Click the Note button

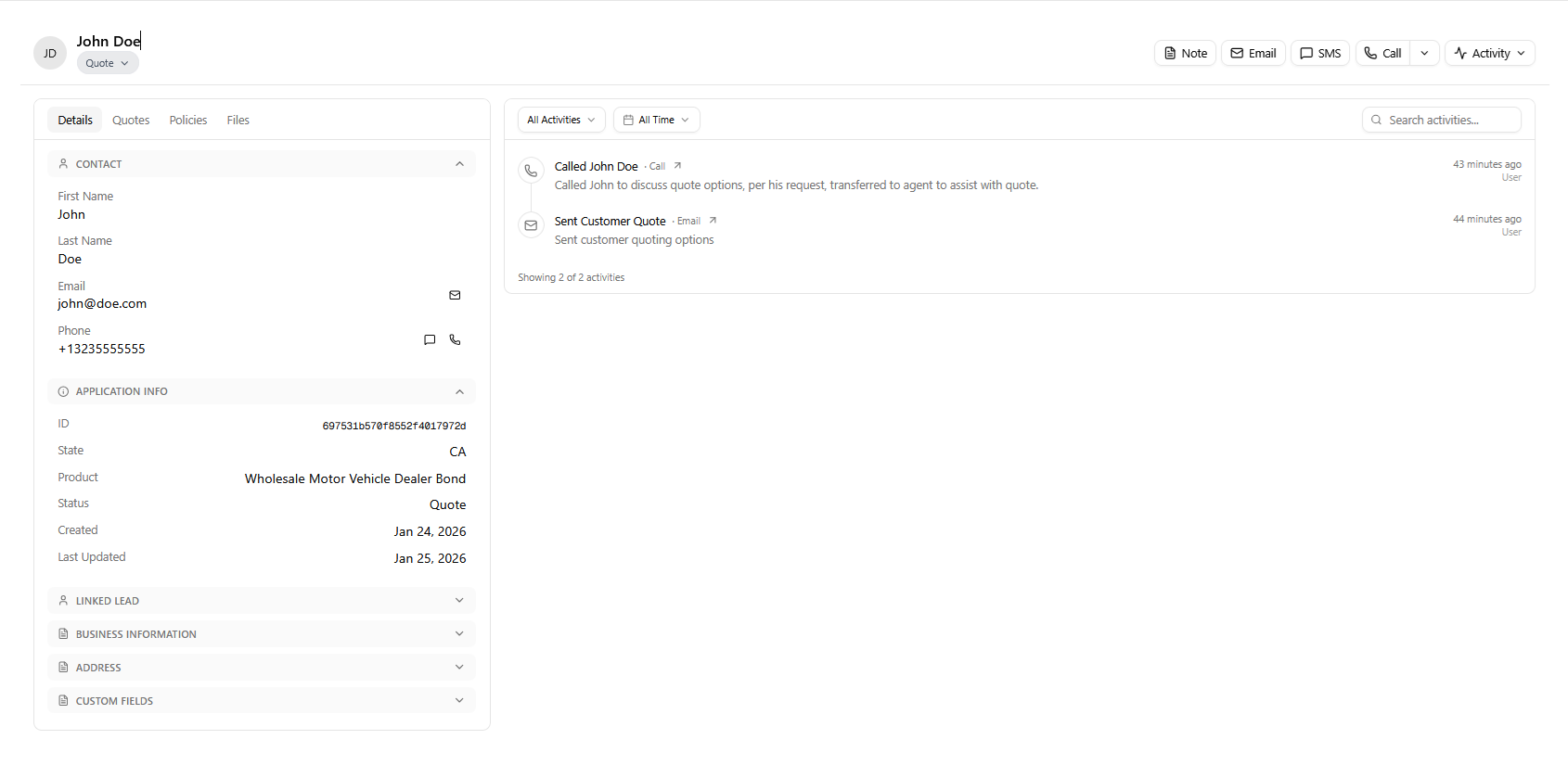tap(1185, 53)
